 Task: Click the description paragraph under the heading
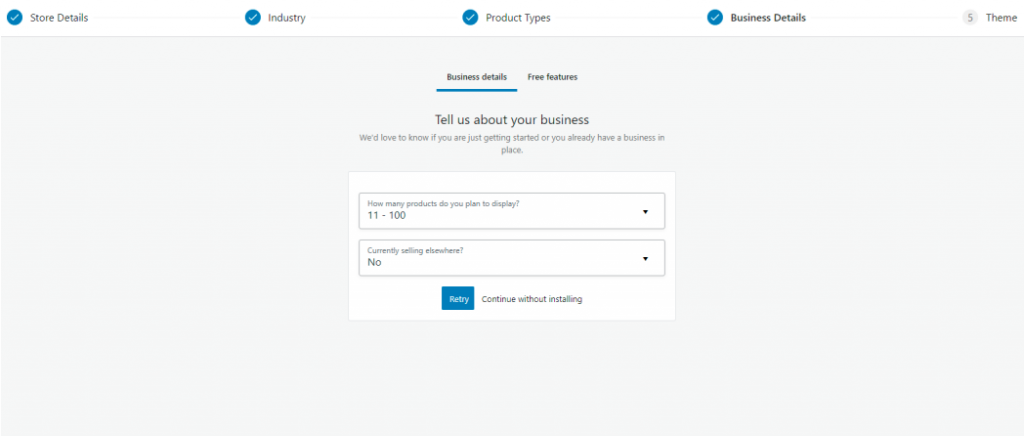click(512, 144)
